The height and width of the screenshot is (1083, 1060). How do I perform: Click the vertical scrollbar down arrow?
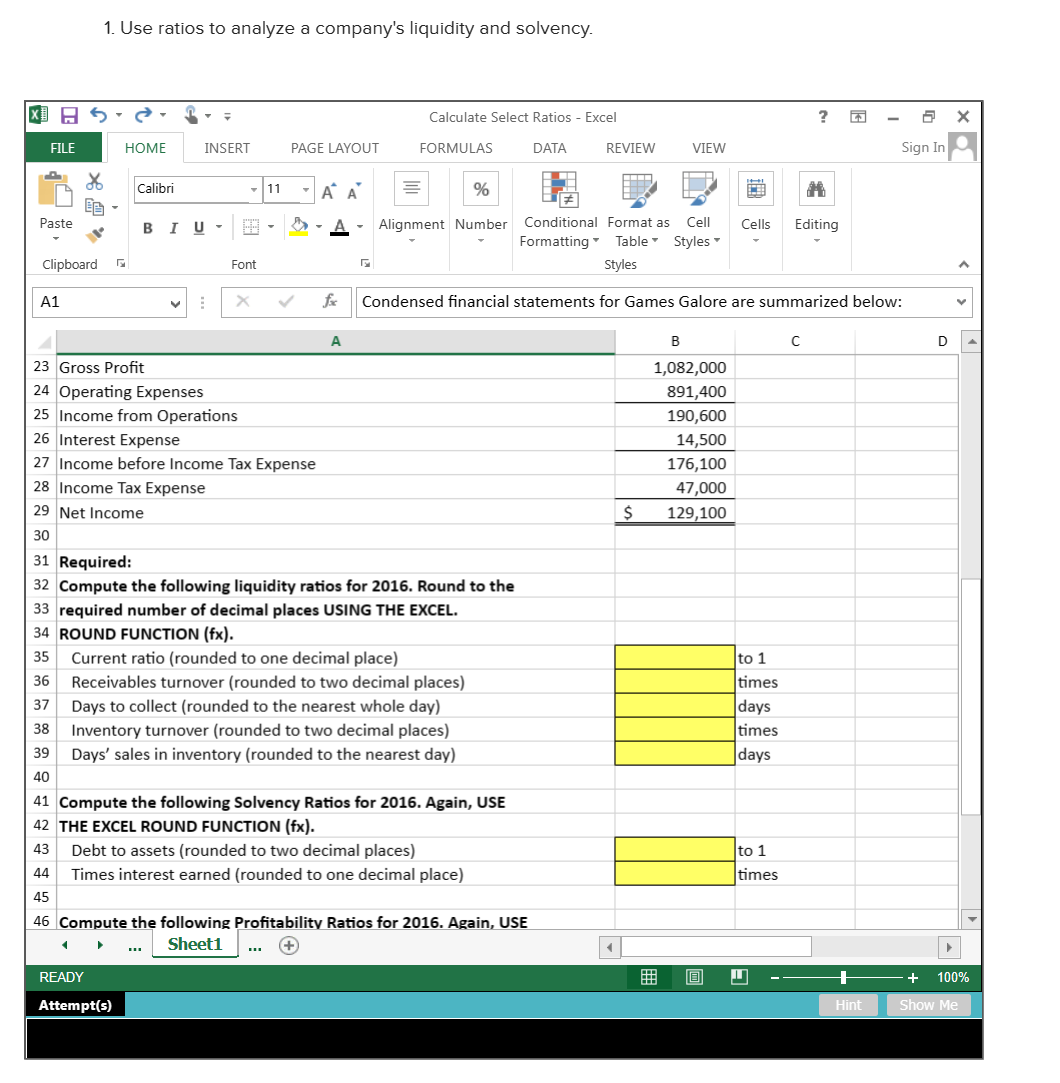pyautogui.click(x=972, y=919)
